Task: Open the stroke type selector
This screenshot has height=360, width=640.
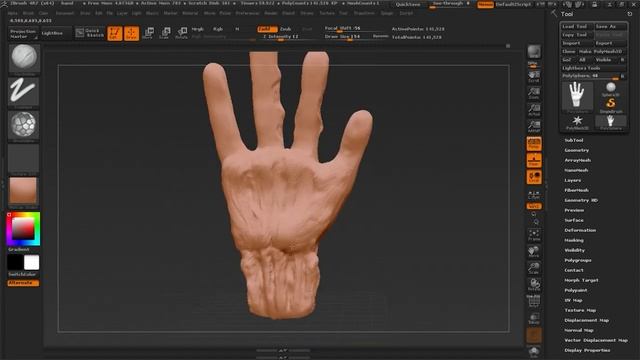Action: pos(24,92)
